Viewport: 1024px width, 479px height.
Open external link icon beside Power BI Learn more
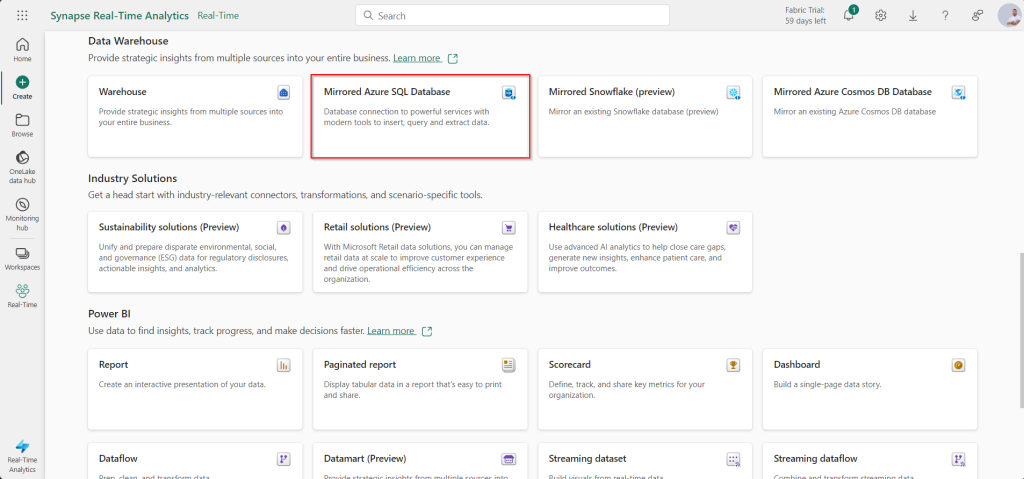[427, 331]
